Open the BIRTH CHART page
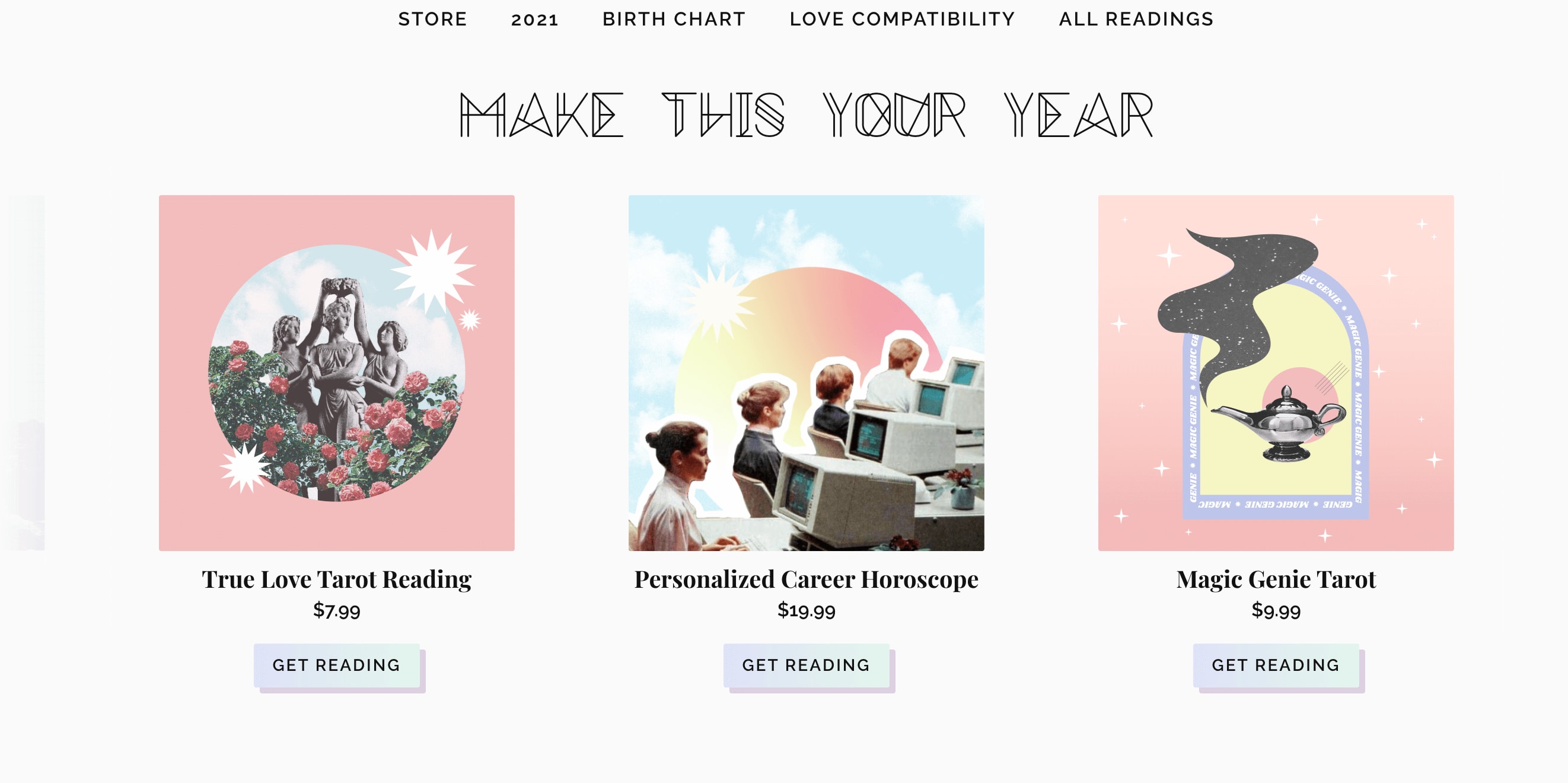 tap(674, 20)
